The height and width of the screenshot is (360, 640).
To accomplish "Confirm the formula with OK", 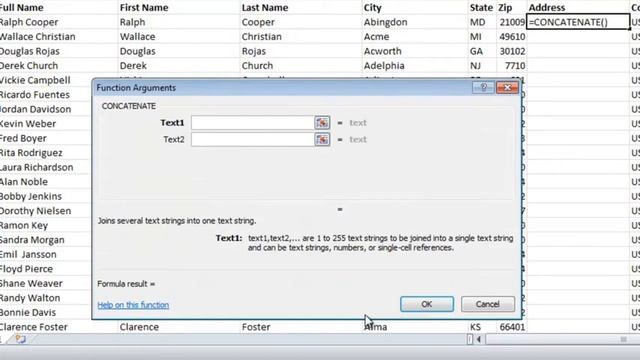I will (x=427, y=304).
